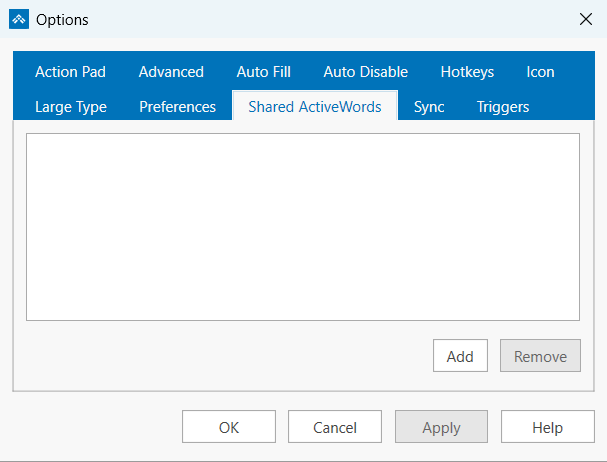Viewport: 607px width, 462px height.
Task: Click the Add button
Action: coord(460,356)
